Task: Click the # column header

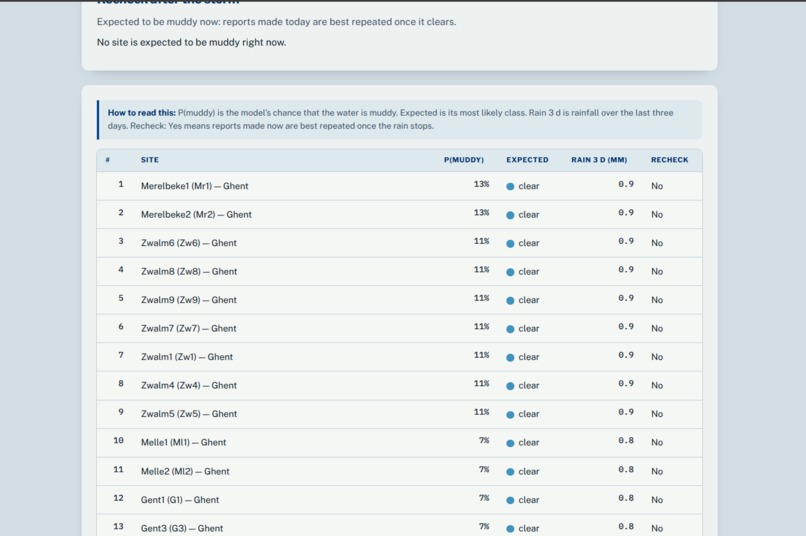Action: coord(107,160)
